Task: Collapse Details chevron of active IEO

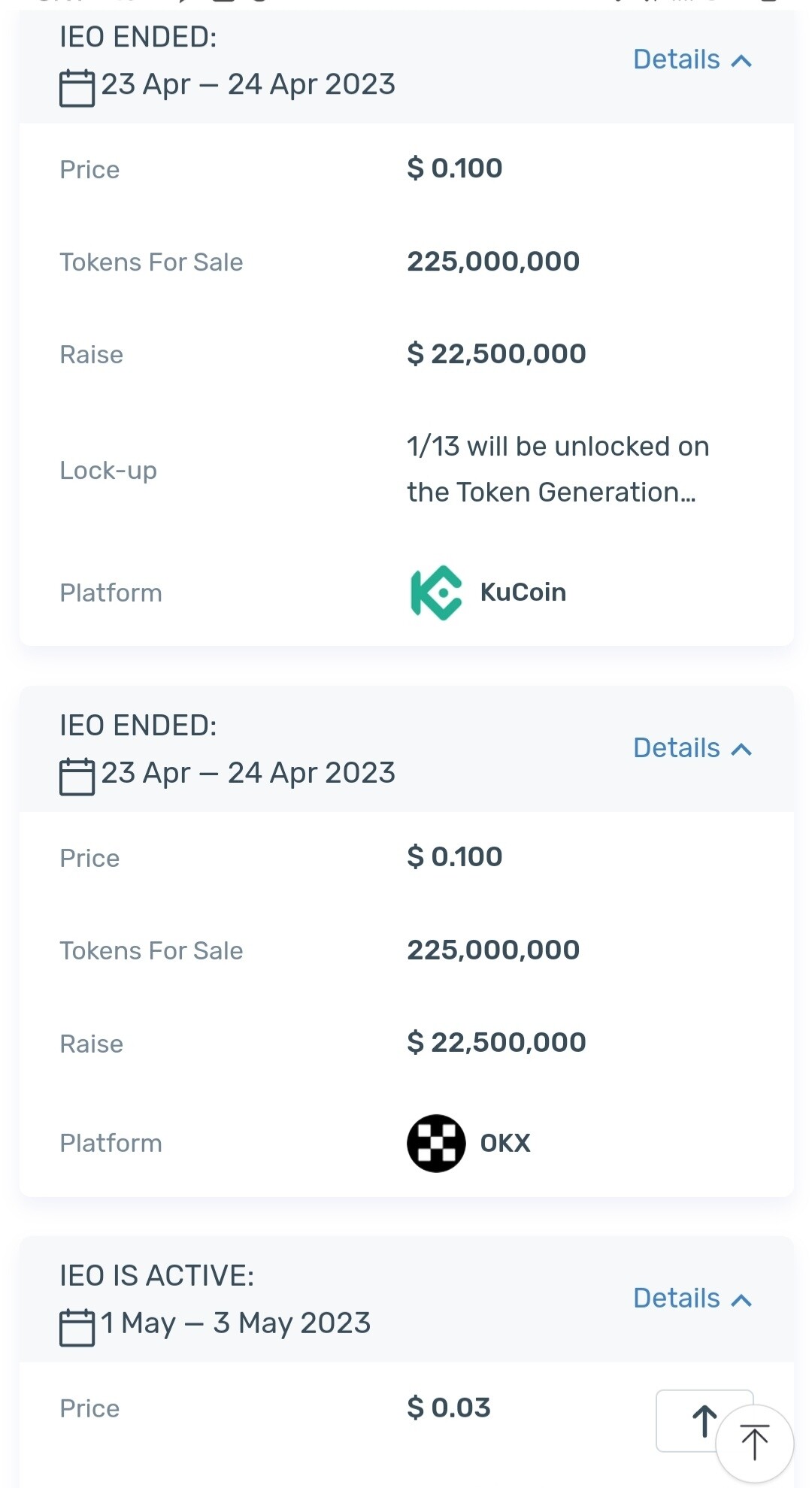Action: tap(741, 1300)
